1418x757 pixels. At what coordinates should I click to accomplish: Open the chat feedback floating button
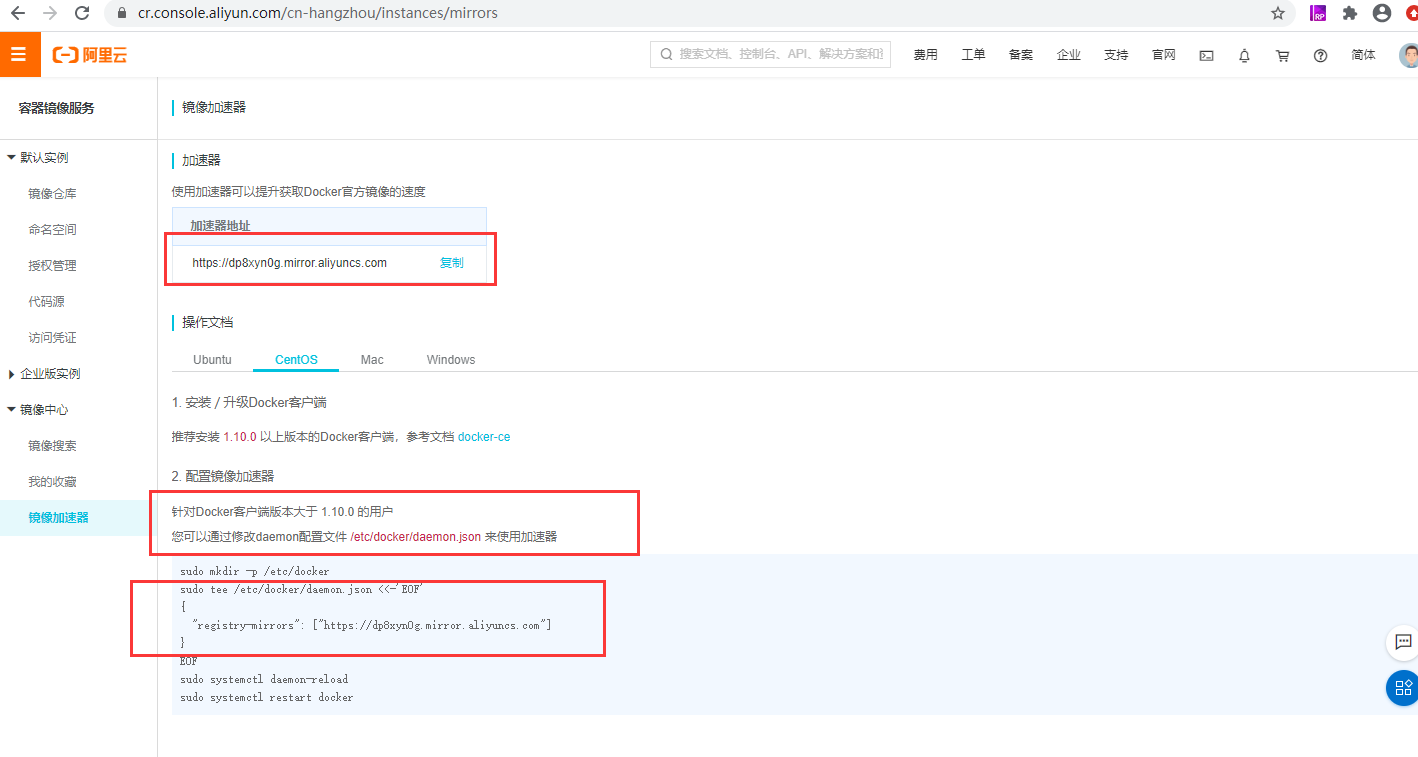(x=1403, y=642)
